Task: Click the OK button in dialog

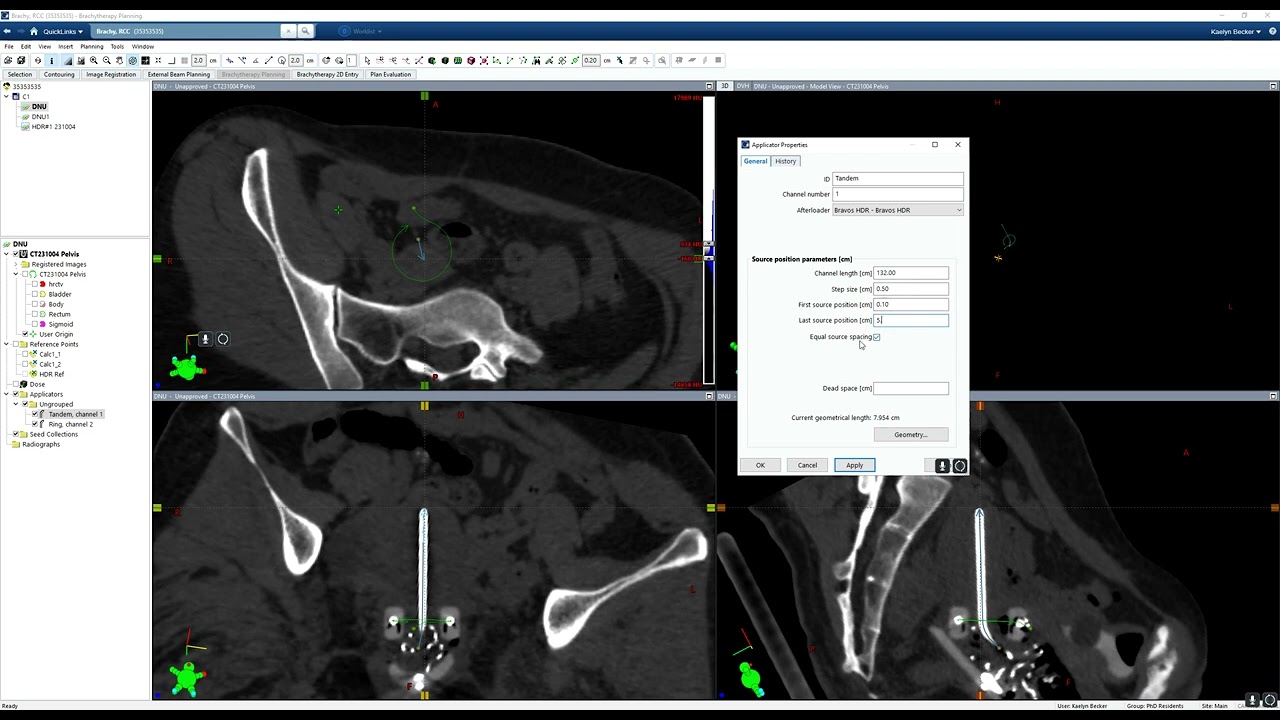Action: (x=760, y=465)
